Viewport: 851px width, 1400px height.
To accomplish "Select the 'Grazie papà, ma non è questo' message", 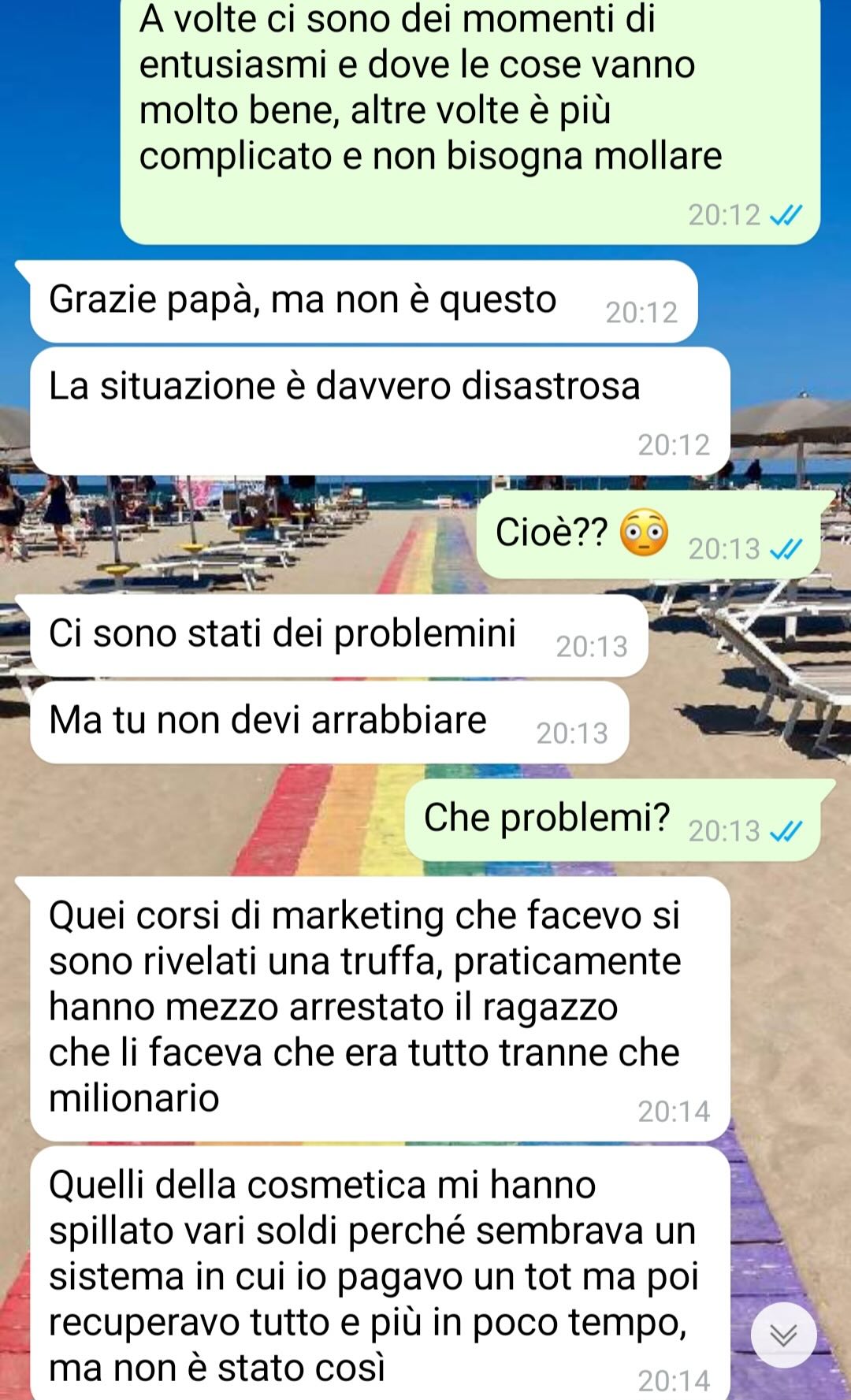I will tap(363, 302).
